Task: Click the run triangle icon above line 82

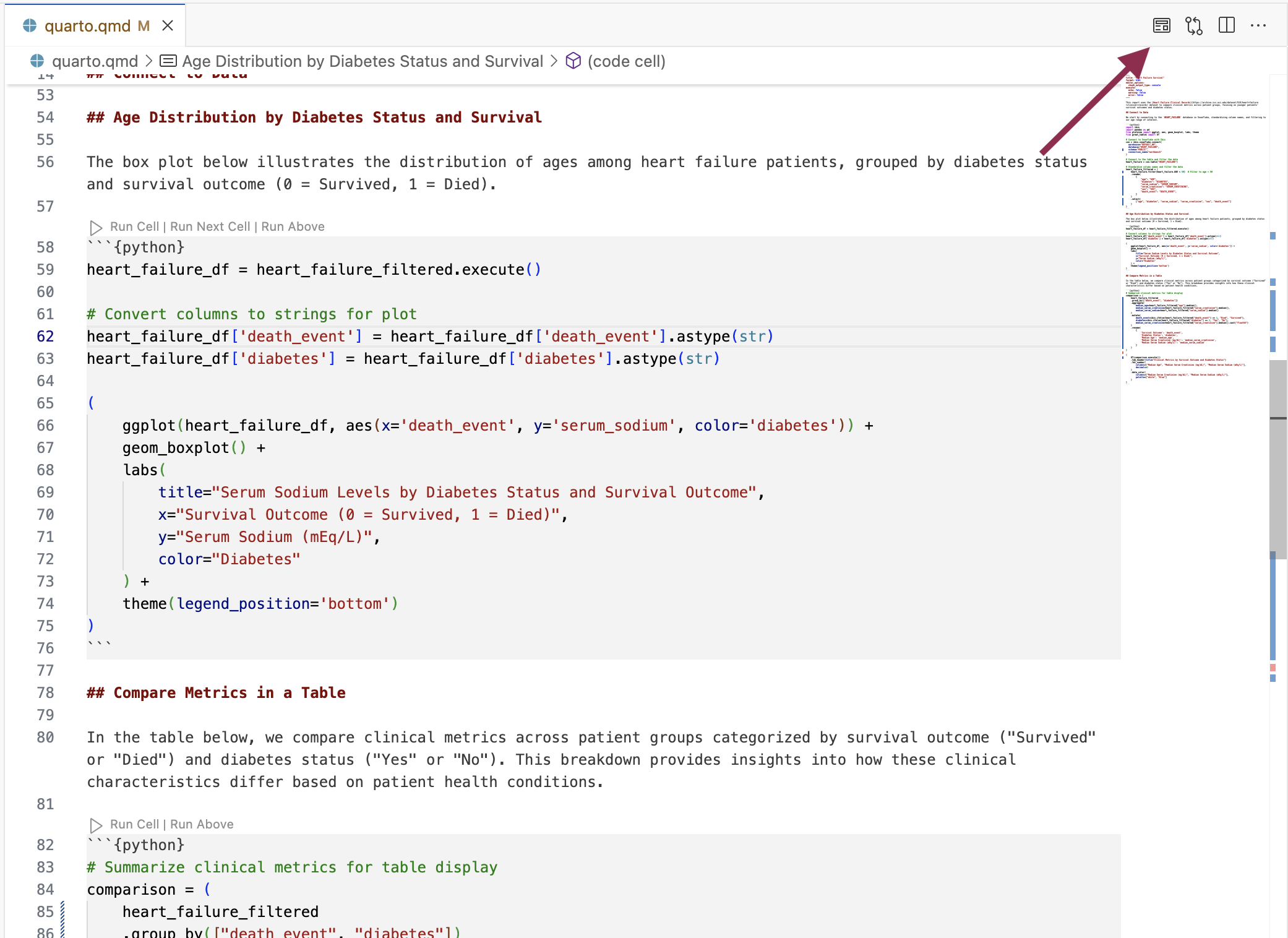Action: 96,825
